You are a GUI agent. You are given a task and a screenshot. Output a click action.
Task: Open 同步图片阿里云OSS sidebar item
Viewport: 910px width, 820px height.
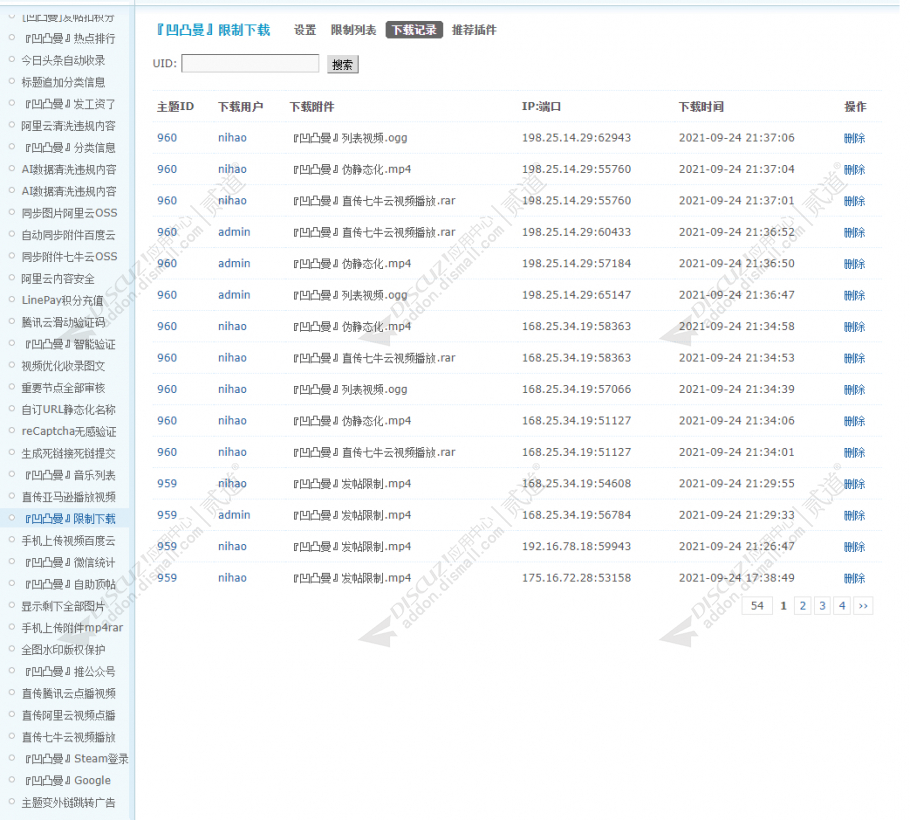69,213
